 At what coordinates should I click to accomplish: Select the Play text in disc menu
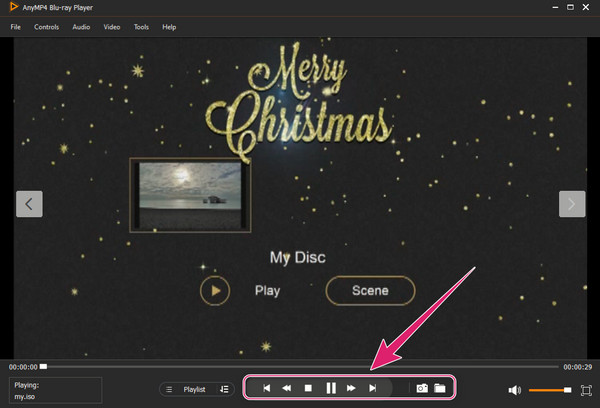coord(267,290)
